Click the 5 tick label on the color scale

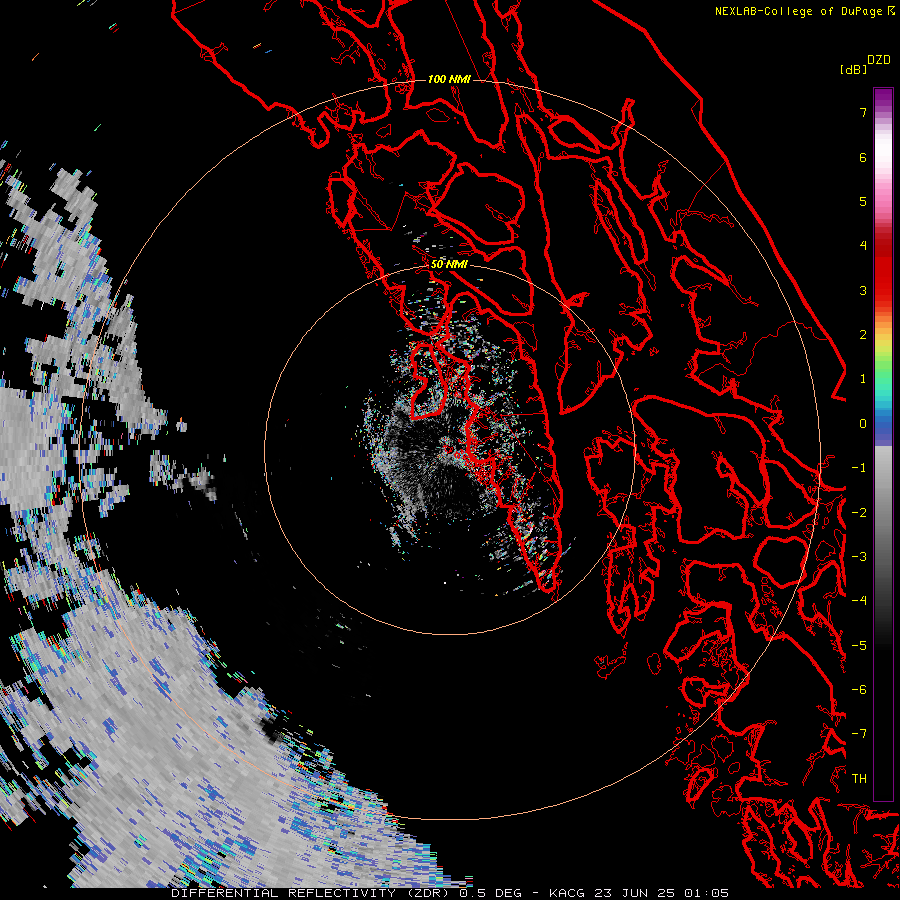point(863,201)
